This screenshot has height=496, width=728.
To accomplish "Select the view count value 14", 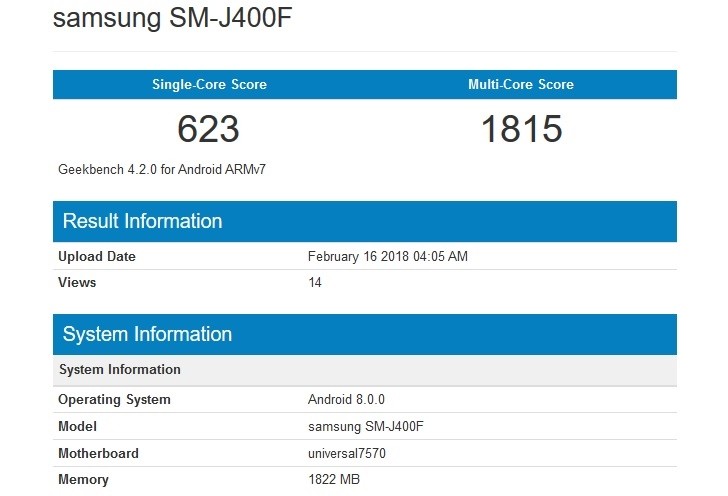I will pos(315,283).
